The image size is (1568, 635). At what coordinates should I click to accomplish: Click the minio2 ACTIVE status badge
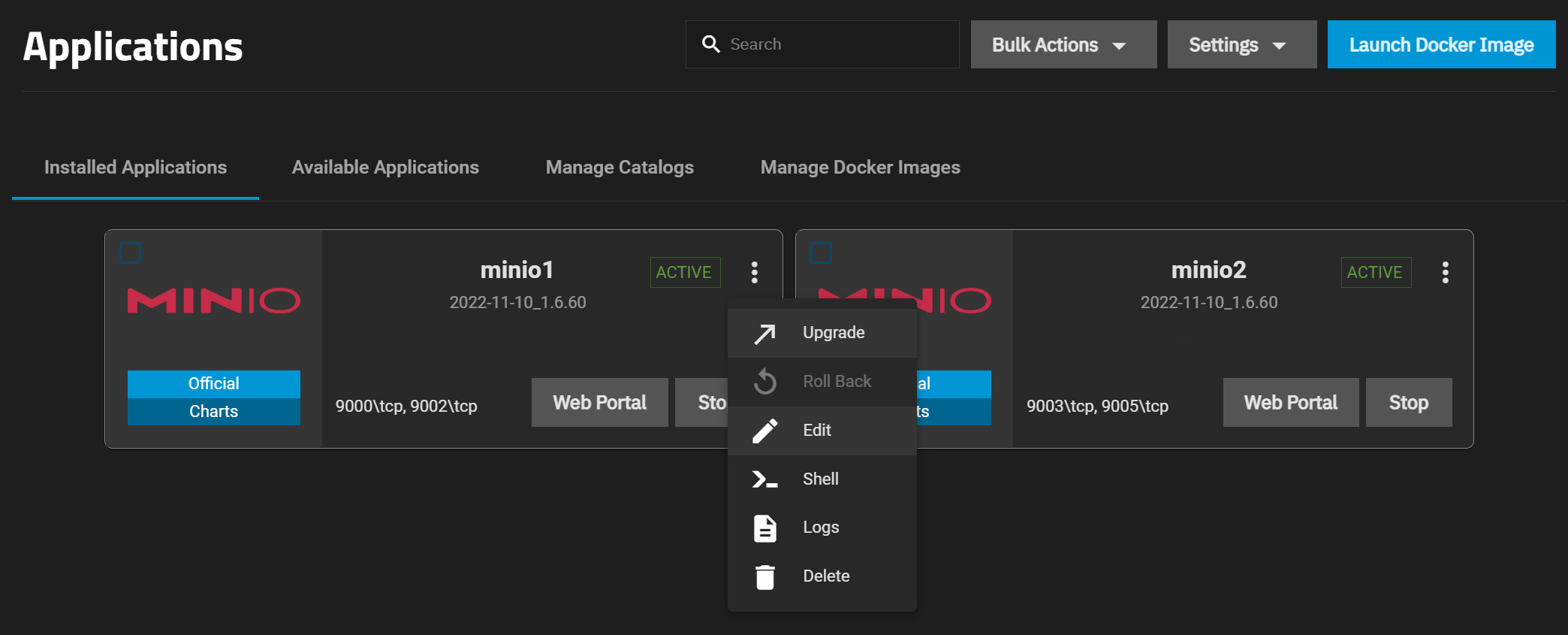(1376, 272)
